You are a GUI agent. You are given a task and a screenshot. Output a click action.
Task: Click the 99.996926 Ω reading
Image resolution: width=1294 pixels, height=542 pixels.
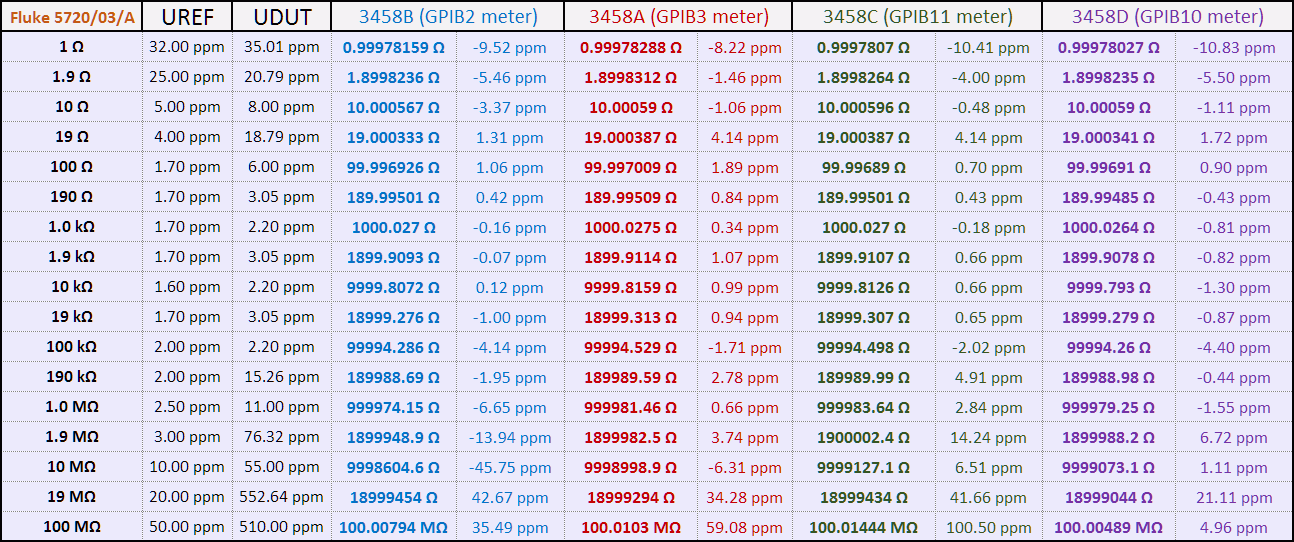[393, 168]
